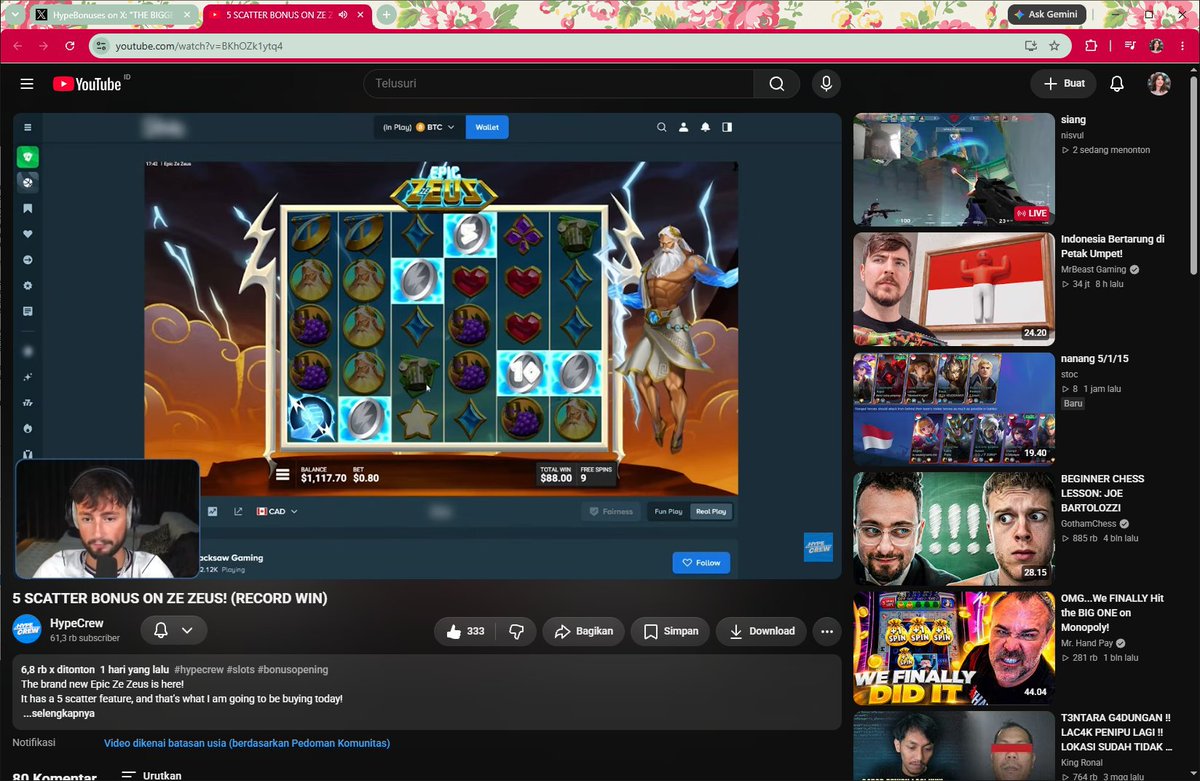The width and height of the screenshot is (1200, 781).
Task: Open the YouTube guide hamburger menu
Action: pyautogui.click(x=27, y=84)
